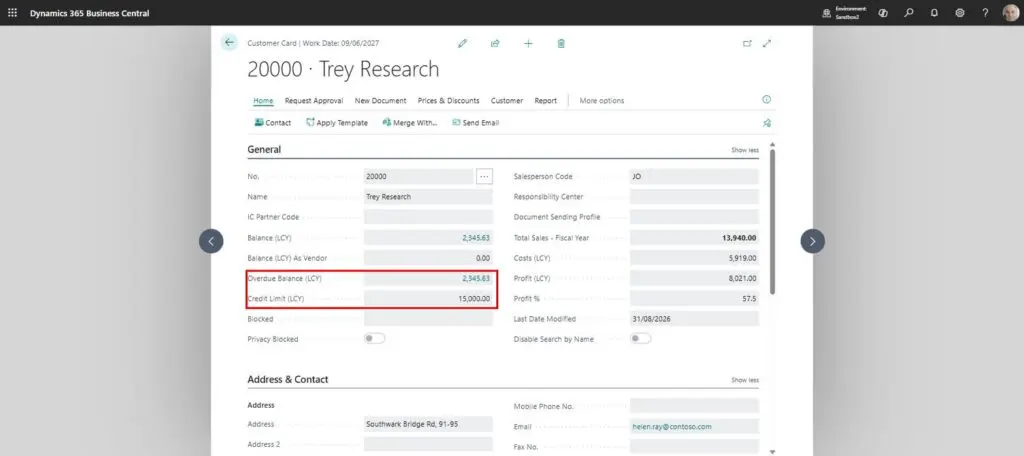Click the back arrow on Customer Card
Screen dimensions: 1024x456
point(229,42)
